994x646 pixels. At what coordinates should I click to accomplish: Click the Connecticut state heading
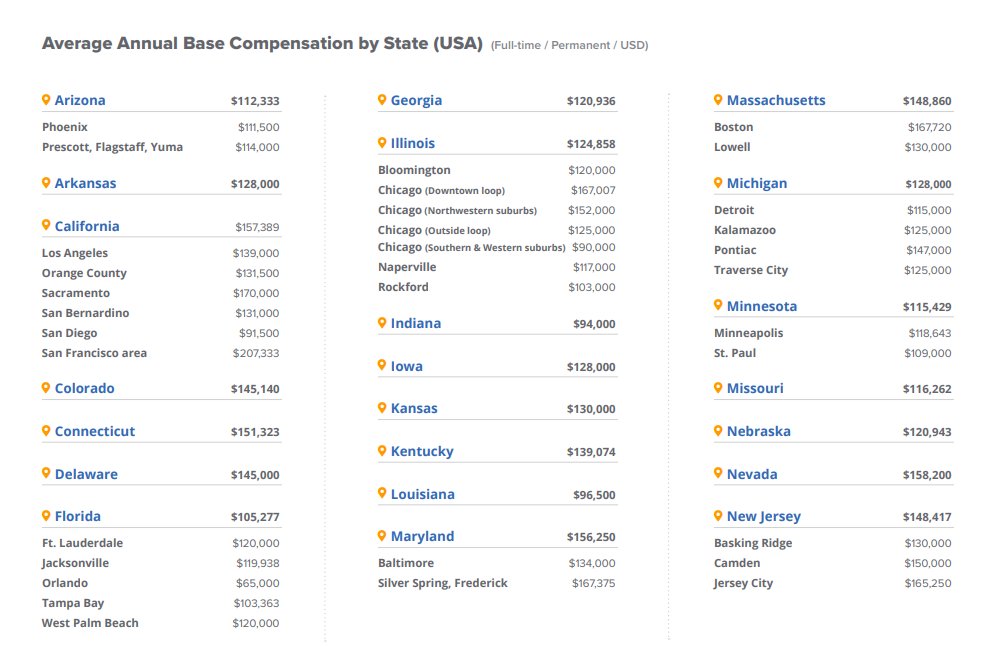pyautogui.click(x=94, y=431)
